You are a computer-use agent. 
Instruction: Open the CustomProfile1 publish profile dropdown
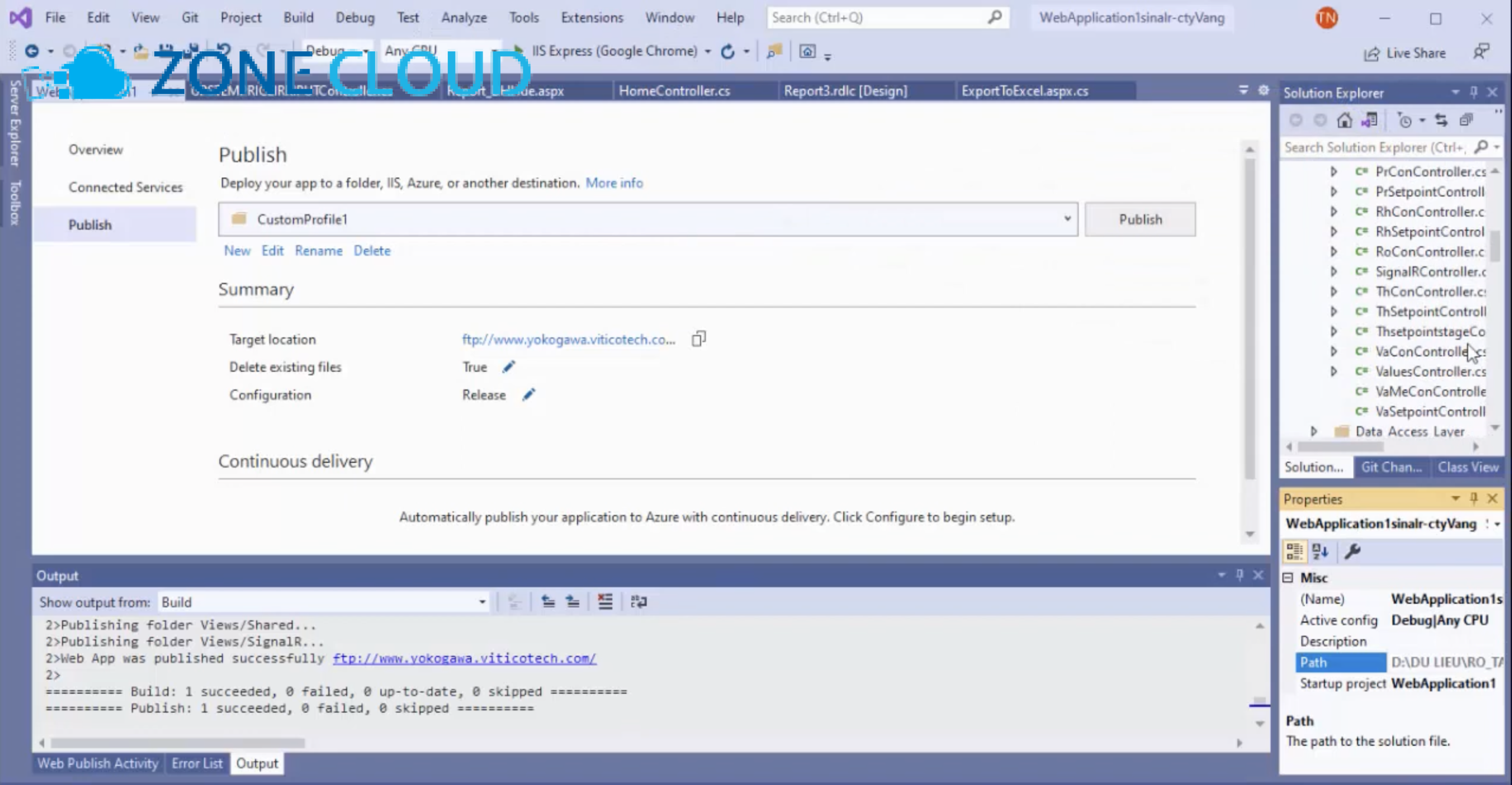[1067, 219]
